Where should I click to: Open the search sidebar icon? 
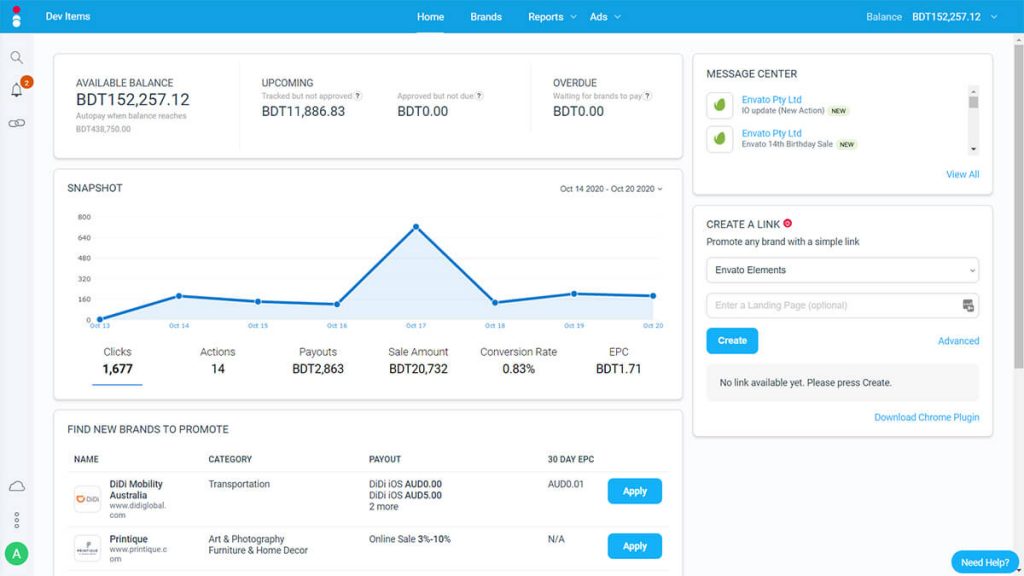[x=16, y=57]
